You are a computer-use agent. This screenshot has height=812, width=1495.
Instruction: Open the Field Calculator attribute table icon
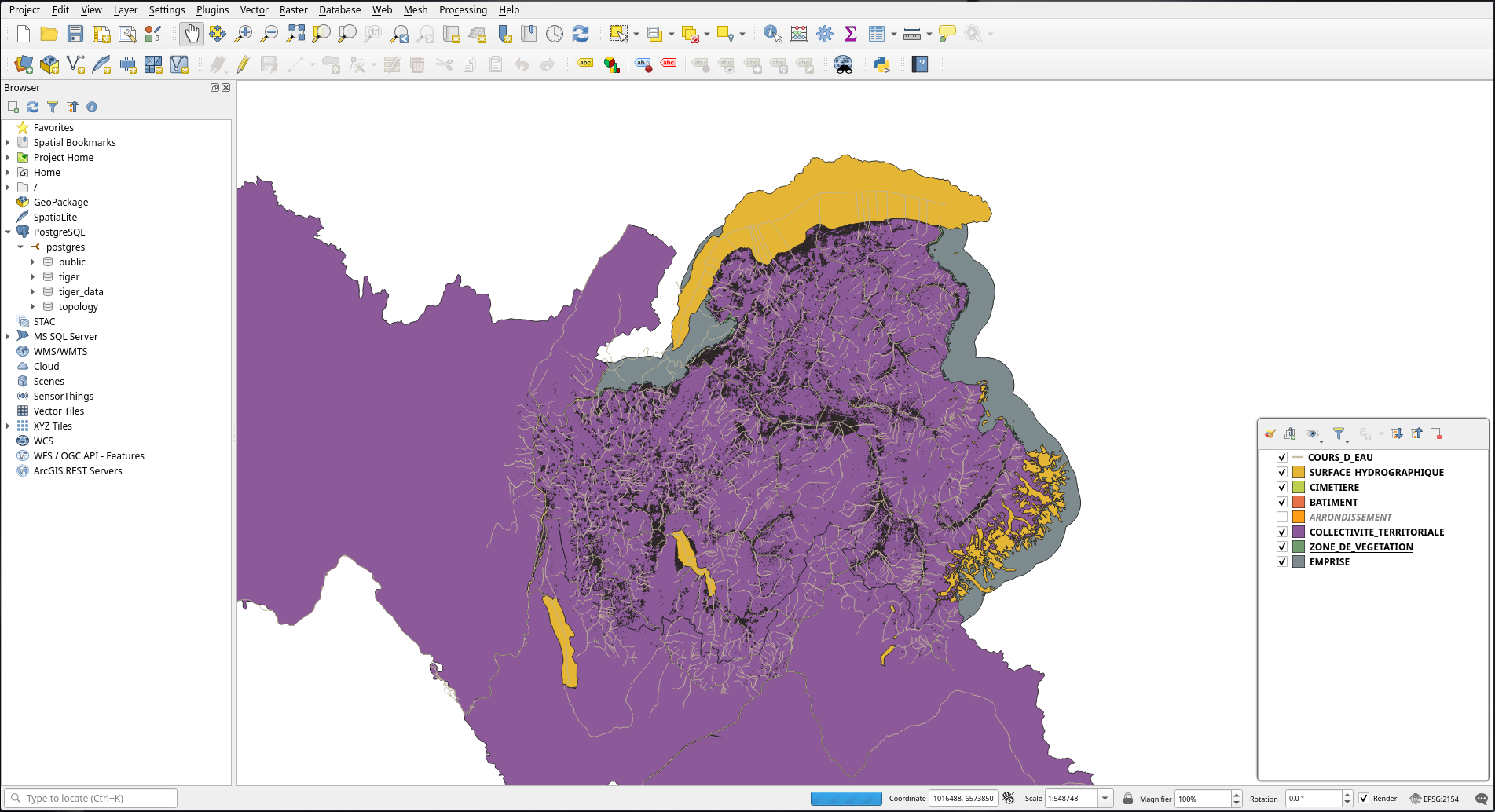799,34
